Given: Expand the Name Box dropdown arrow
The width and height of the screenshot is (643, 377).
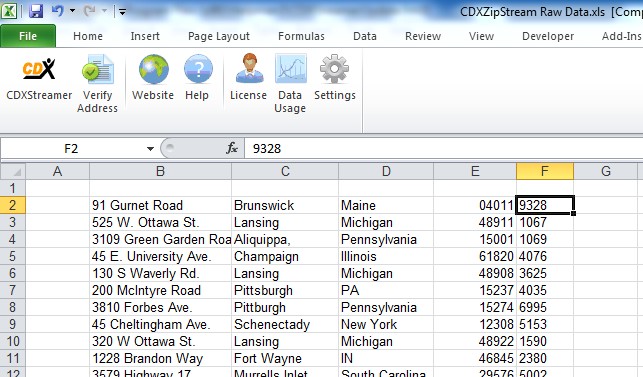Looking at the screenshot, I should click(150, 149).
